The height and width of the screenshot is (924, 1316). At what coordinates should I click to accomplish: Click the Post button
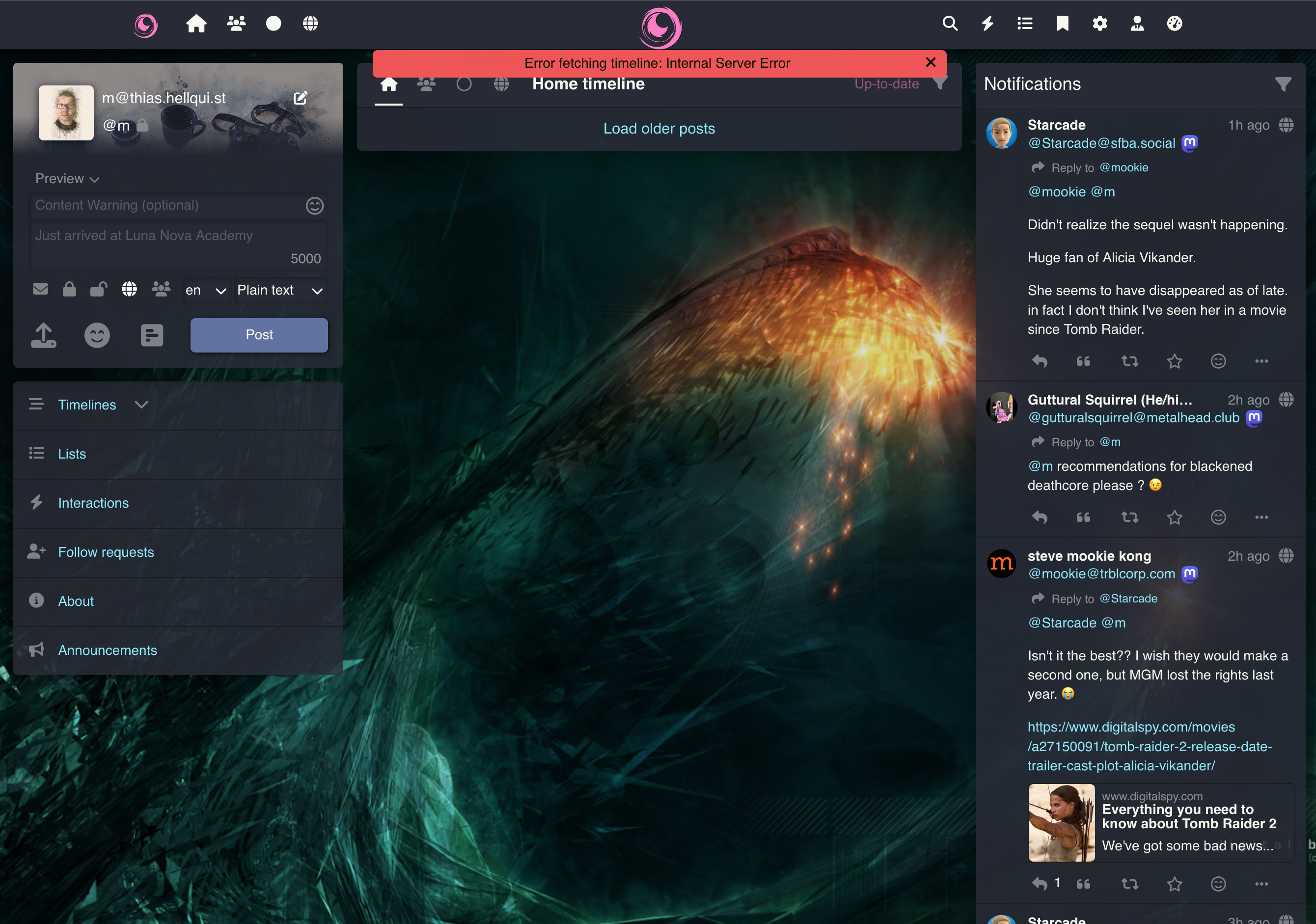259,335
